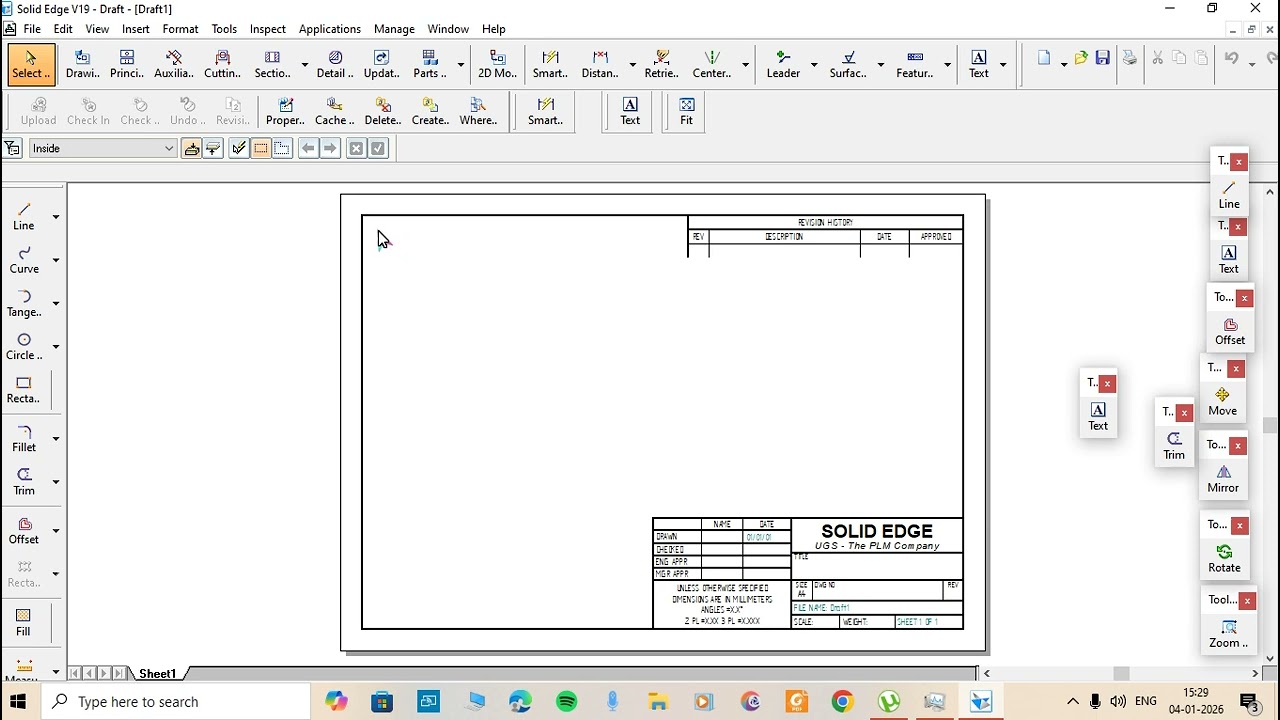Click the Drawing View Wizard icon
The image size is (1280, 720).
[82, 65]
